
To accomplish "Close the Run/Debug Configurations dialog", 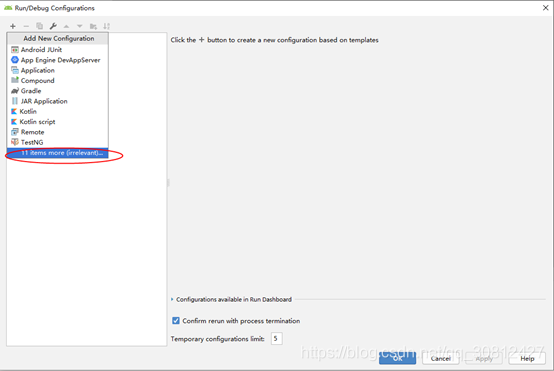I will [546, 8].
